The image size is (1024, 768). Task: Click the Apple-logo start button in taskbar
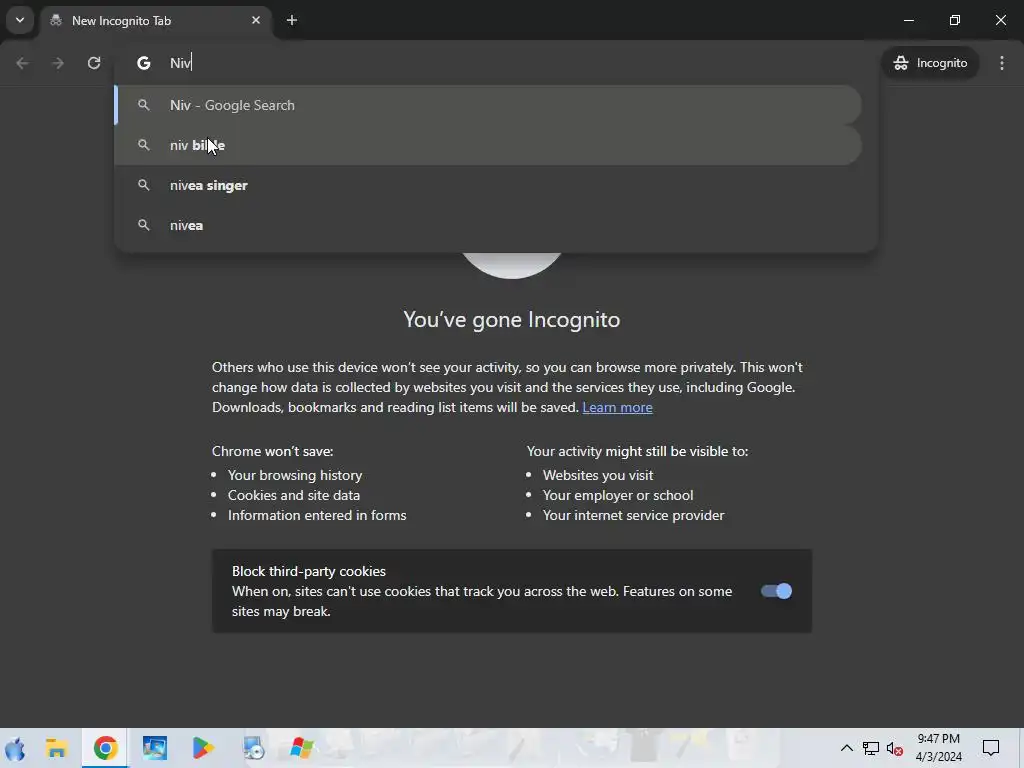tap(15, 748)
